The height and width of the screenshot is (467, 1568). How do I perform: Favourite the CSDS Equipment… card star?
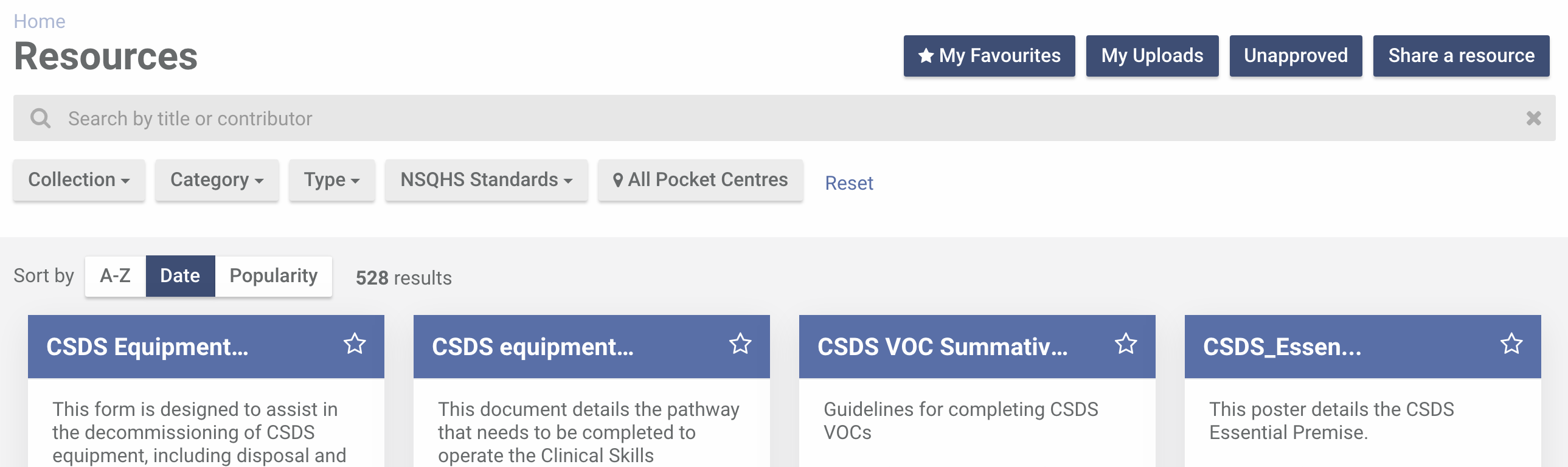355,344
